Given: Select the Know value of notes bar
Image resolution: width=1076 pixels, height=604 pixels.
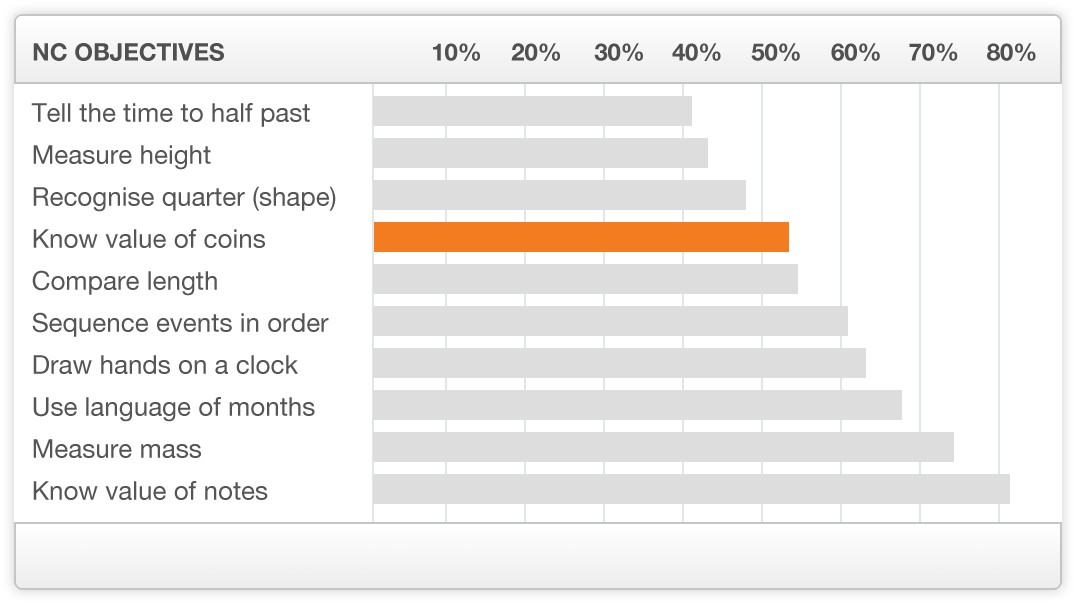Looking at the screenshot, I should click(x=692, y=488).
